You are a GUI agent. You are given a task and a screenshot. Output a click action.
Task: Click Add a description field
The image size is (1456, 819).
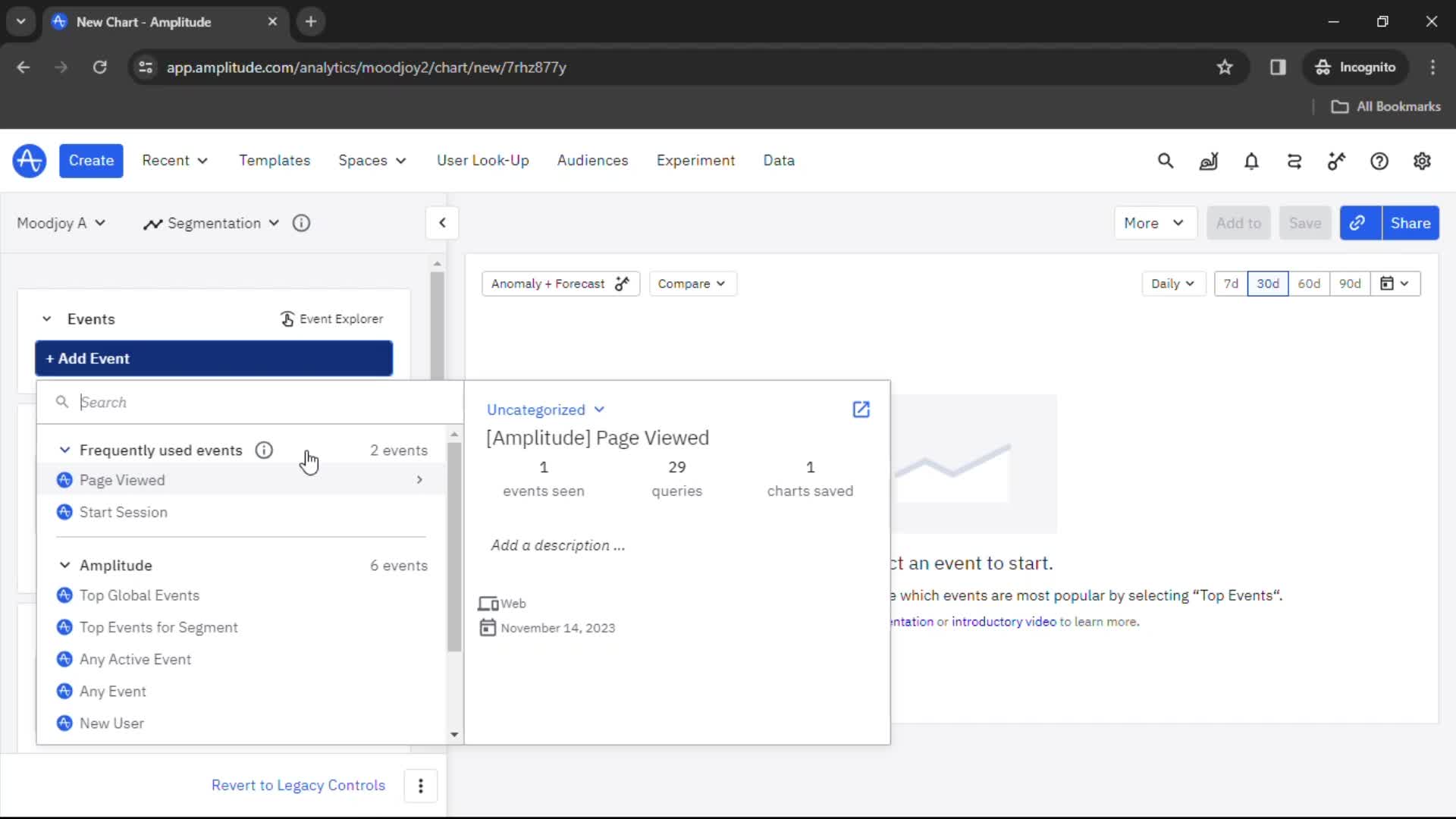tap(558, 546)
